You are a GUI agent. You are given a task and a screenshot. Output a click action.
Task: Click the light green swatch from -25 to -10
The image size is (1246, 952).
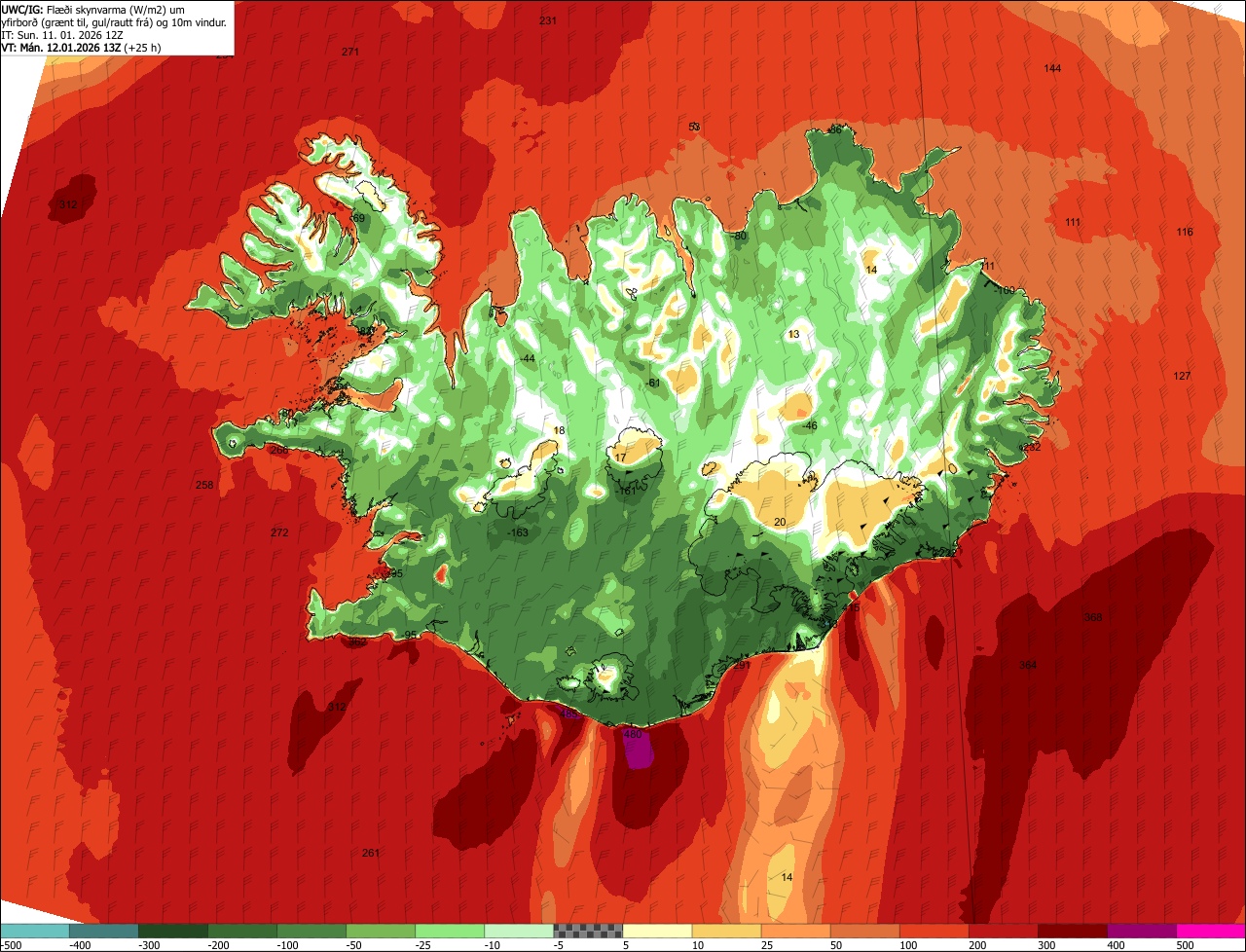point(450,931)
